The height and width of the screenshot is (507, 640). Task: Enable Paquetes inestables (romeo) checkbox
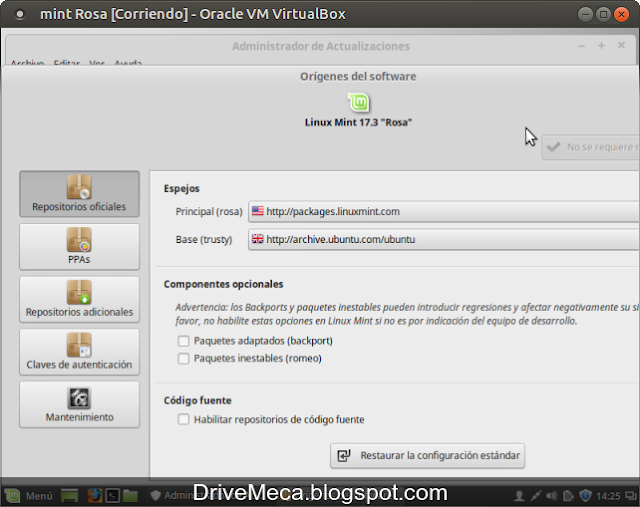tap(184, 358)
